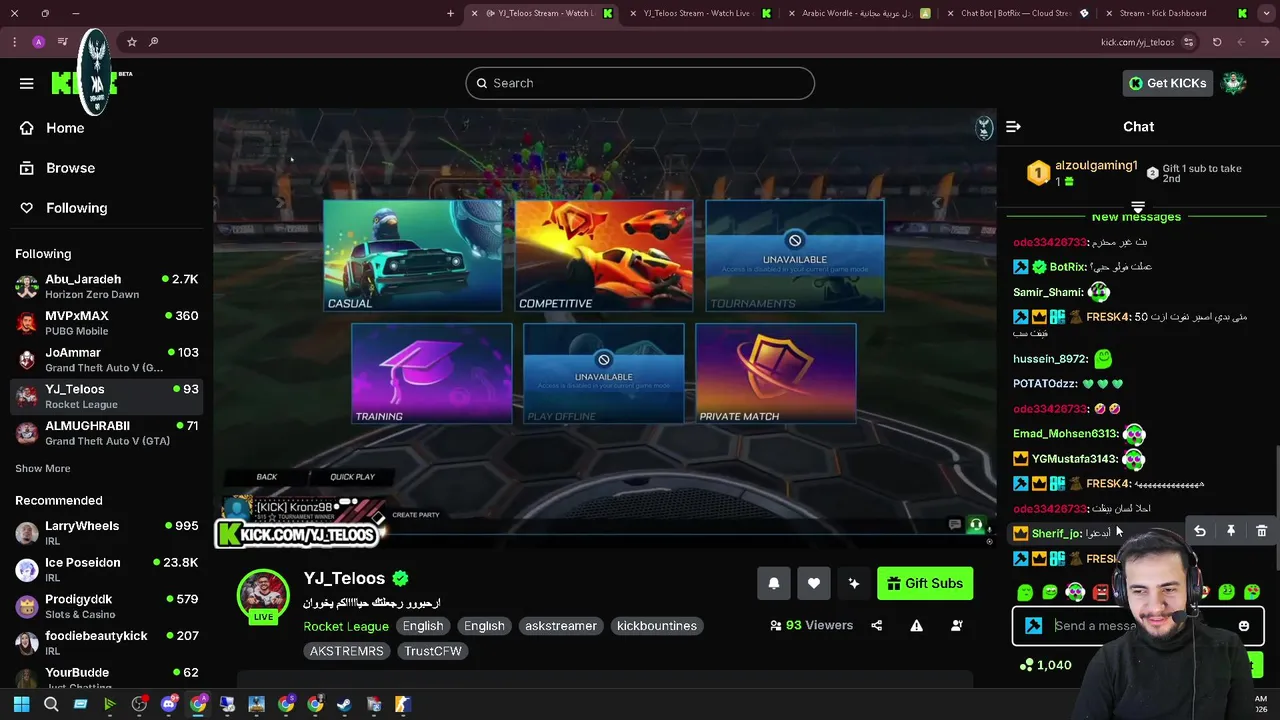Viewport: 1280px width, 720px height.
Task: Select the angry red emote
Action: [x=1101, y=592]
